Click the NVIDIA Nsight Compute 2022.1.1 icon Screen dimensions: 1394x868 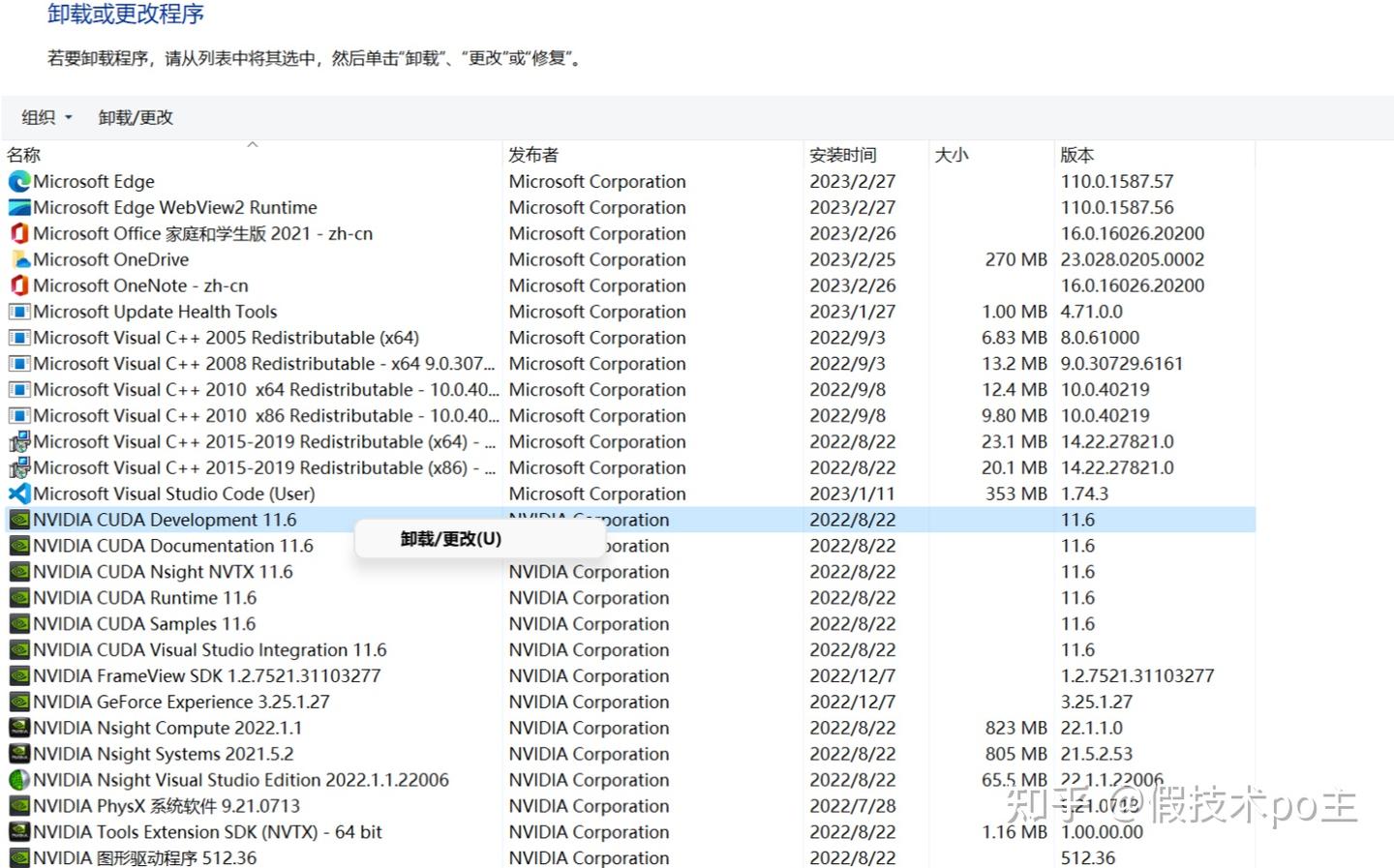click(x=19, y=728)
